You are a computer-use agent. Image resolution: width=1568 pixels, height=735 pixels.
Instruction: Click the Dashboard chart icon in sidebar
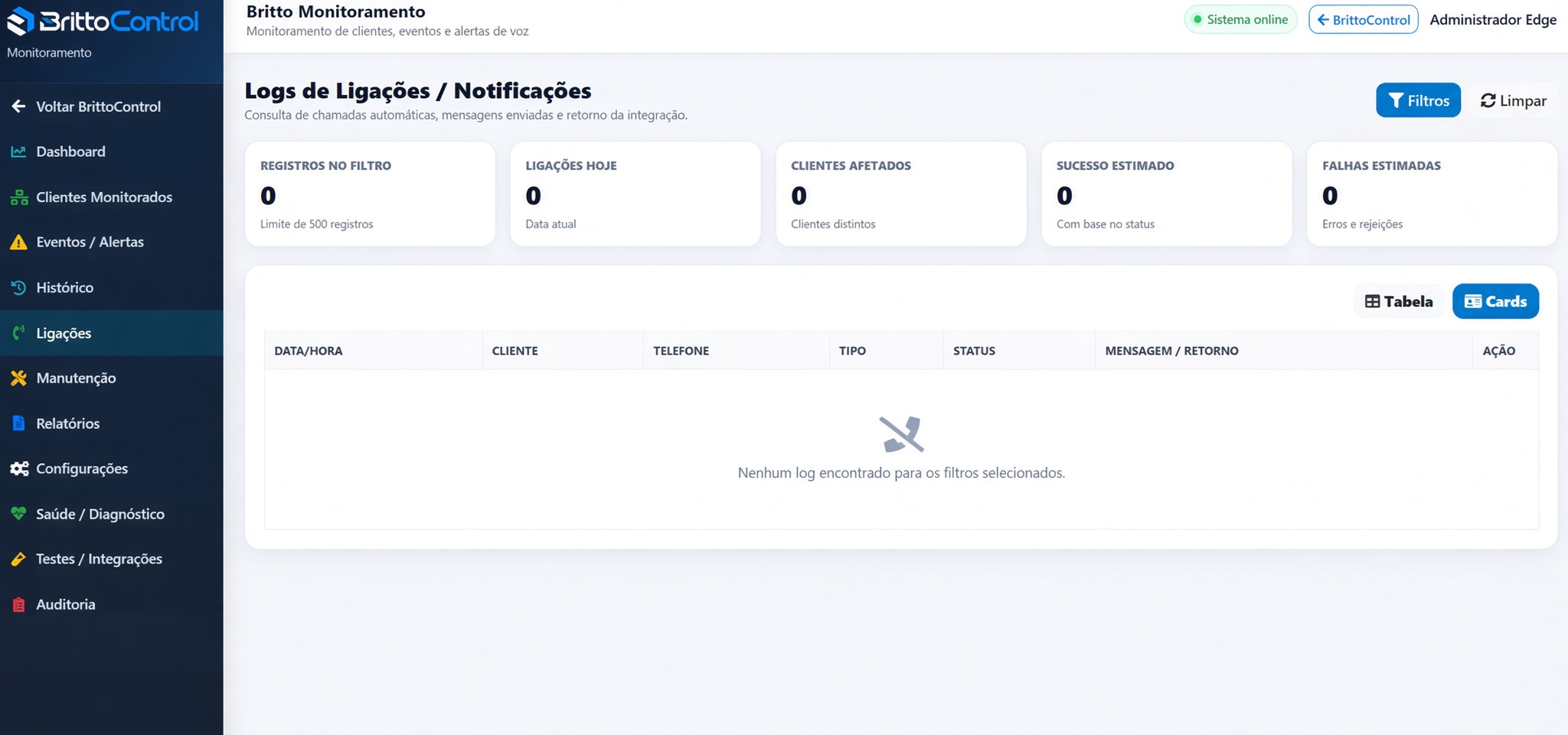point(18,152)
